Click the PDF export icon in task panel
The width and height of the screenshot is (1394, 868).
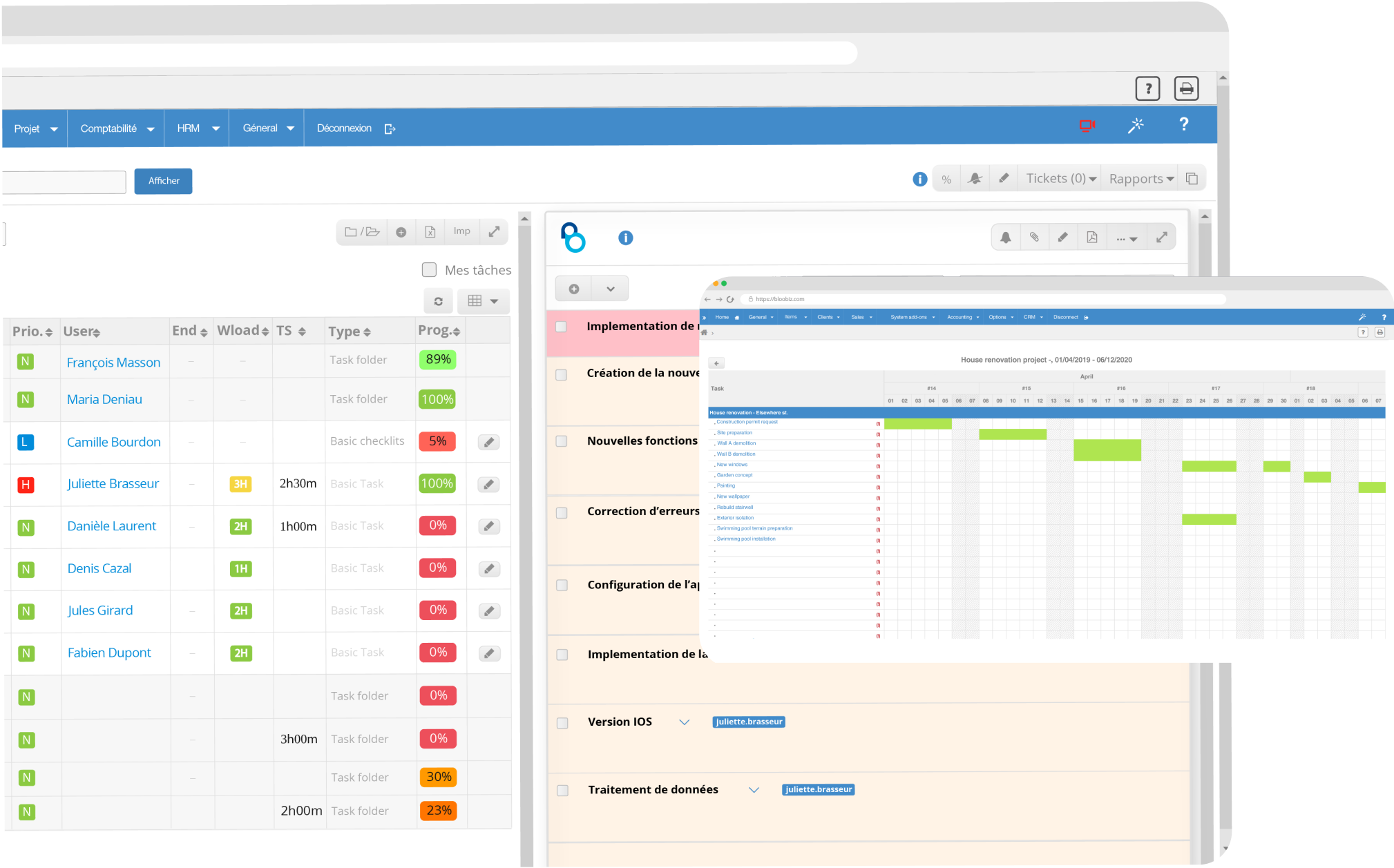tap(1092, 238)
